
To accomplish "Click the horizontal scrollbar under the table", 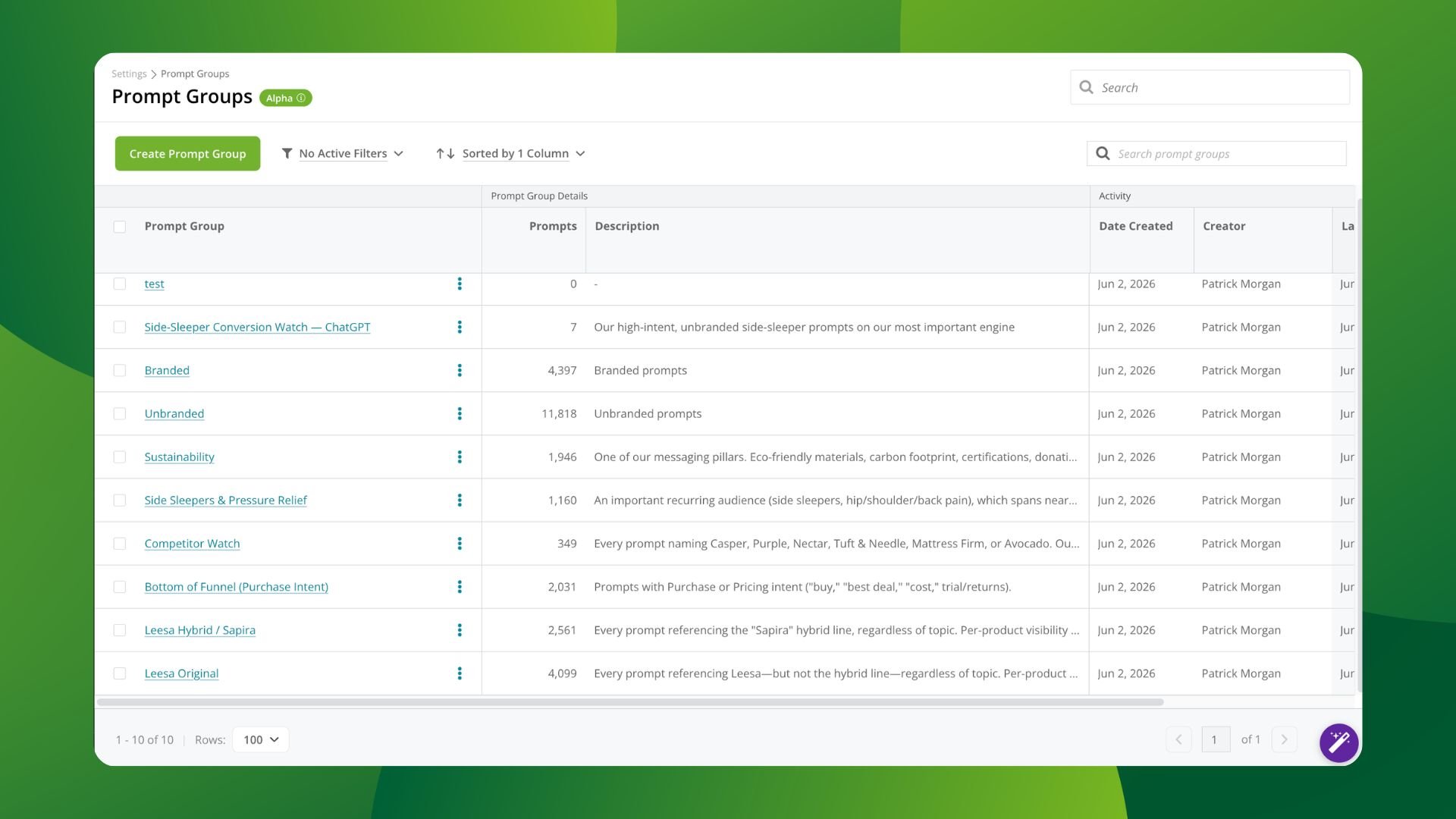I will pos(630,702).
